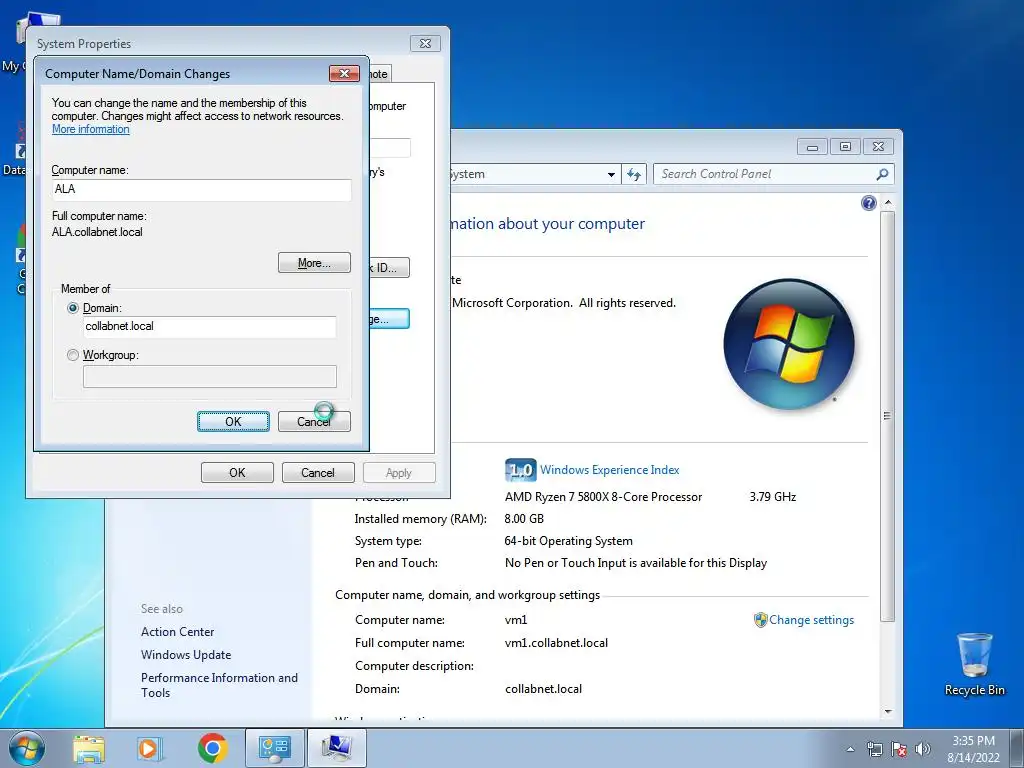Click the vm1.collabnet.local full computer name
Screen dimensions: 1024x768
coord(556,643)
